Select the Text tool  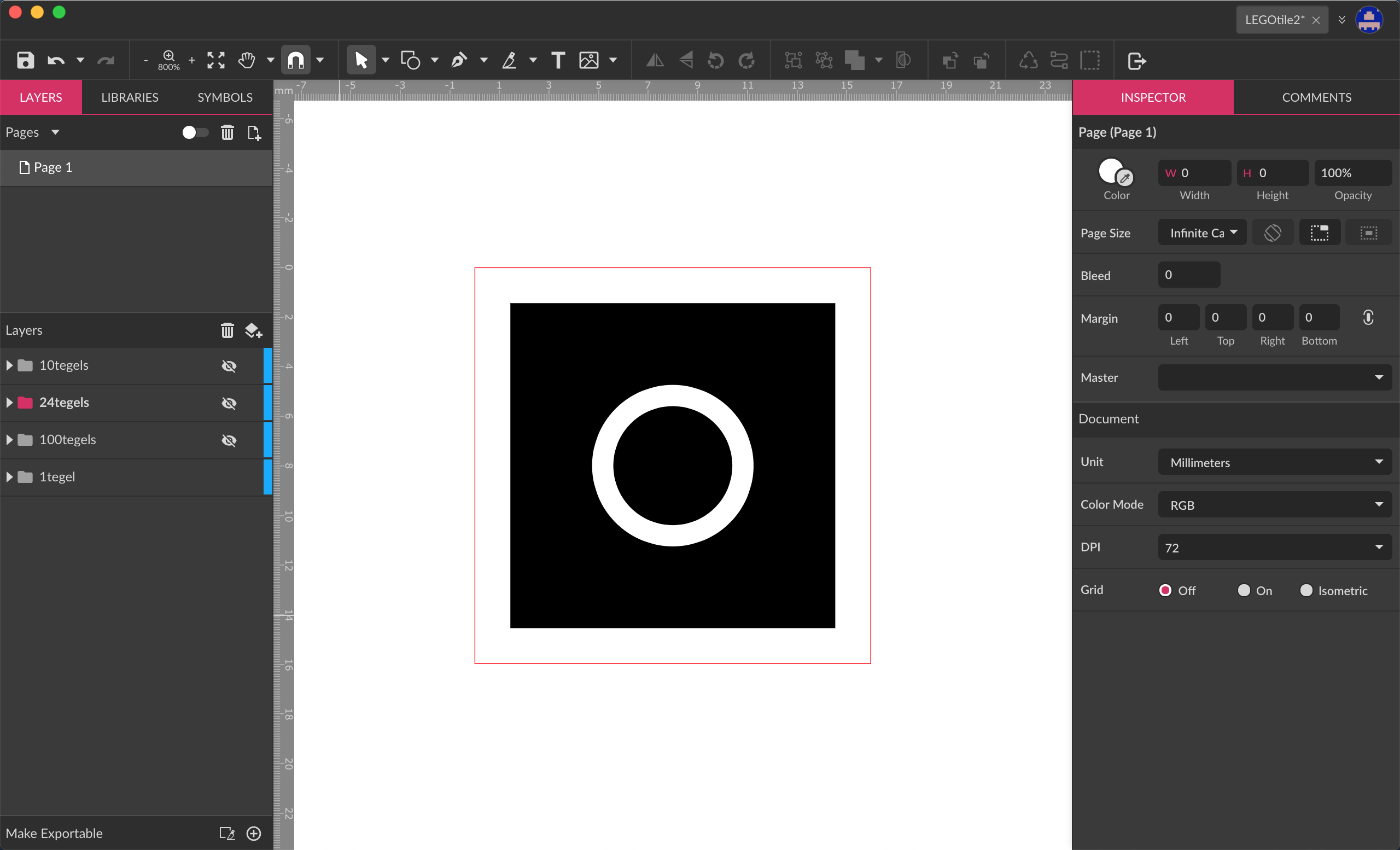click(x=558, y=60)
